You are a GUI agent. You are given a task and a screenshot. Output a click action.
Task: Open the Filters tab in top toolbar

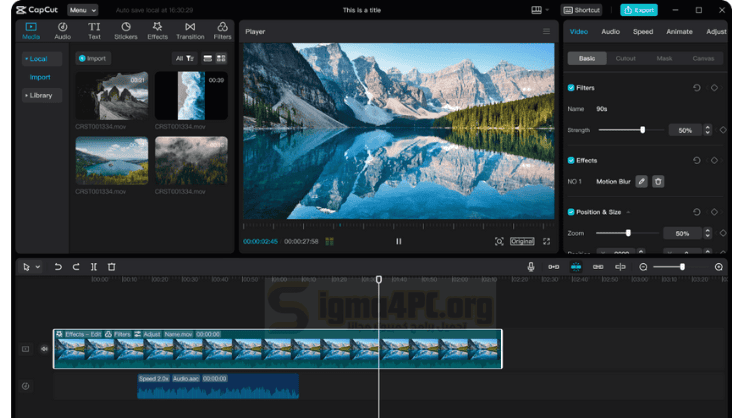click(222, 31)
